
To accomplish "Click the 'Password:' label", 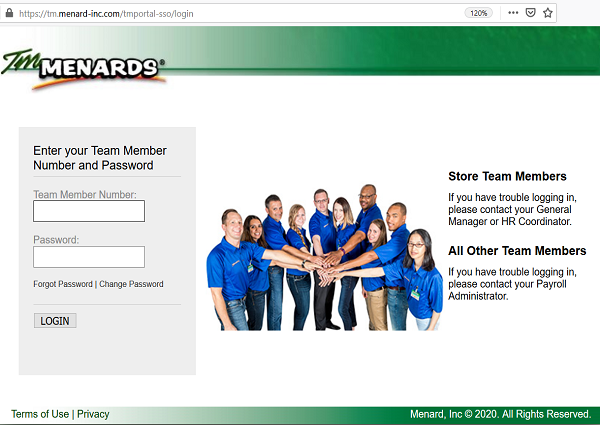I will 56,240.
